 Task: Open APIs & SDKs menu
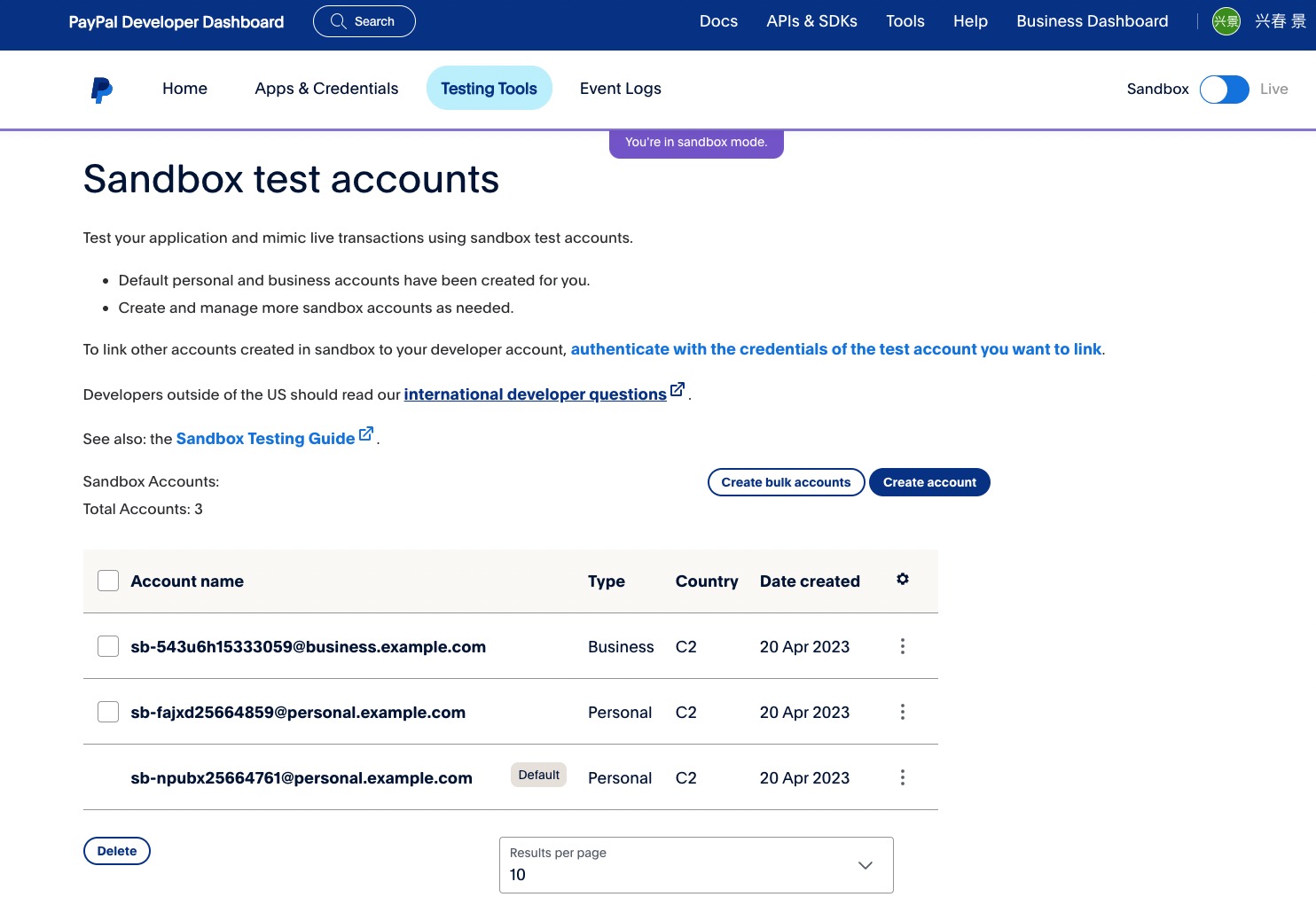(x=811, y=21)
